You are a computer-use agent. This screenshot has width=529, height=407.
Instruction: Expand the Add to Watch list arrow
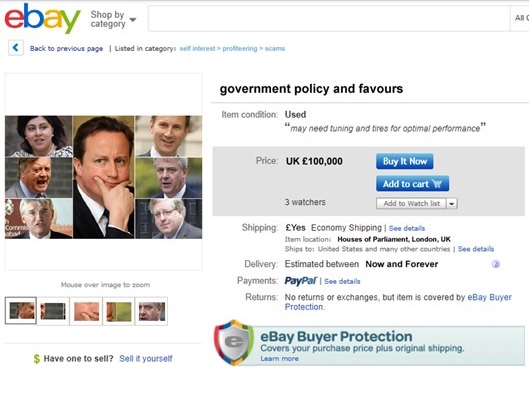click(452, 204)
